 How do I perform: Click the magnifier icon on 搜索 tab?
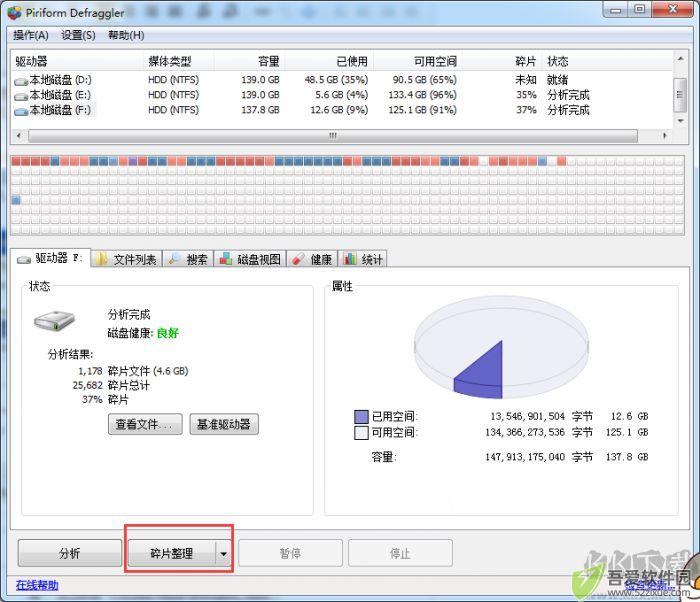[x=174, y=259]
